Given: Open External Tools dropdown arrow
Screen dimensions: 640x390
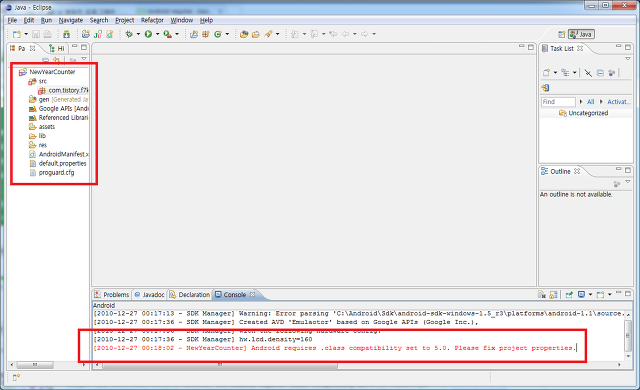Looking at the screenshot, I should coord(177,34).
